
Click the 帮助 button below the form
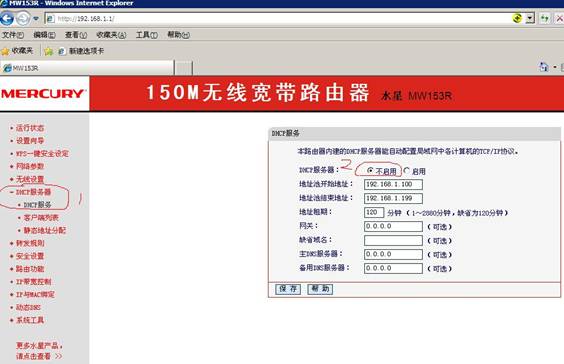pos(320,289)
